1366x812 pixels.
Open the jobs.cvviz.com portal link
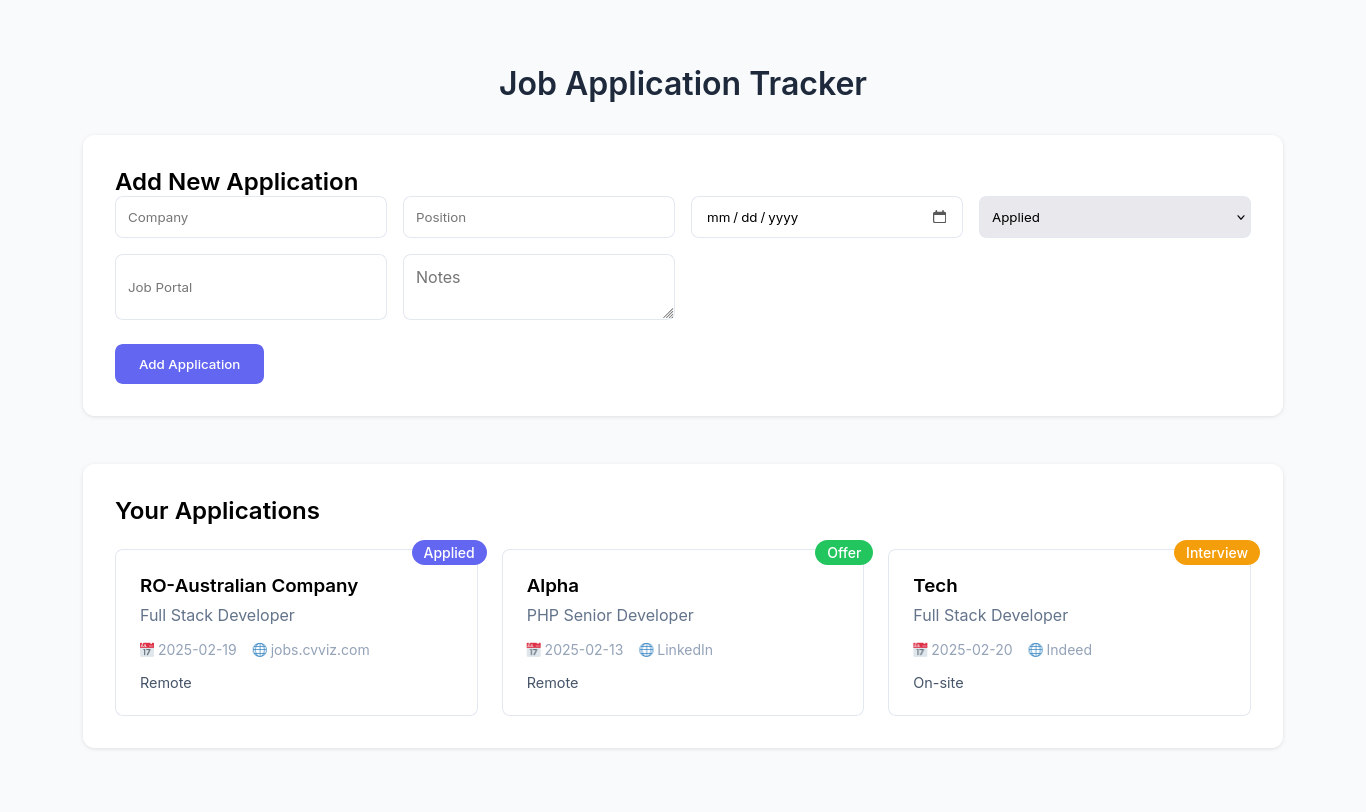pyautogui.click(x=320, y=649)
